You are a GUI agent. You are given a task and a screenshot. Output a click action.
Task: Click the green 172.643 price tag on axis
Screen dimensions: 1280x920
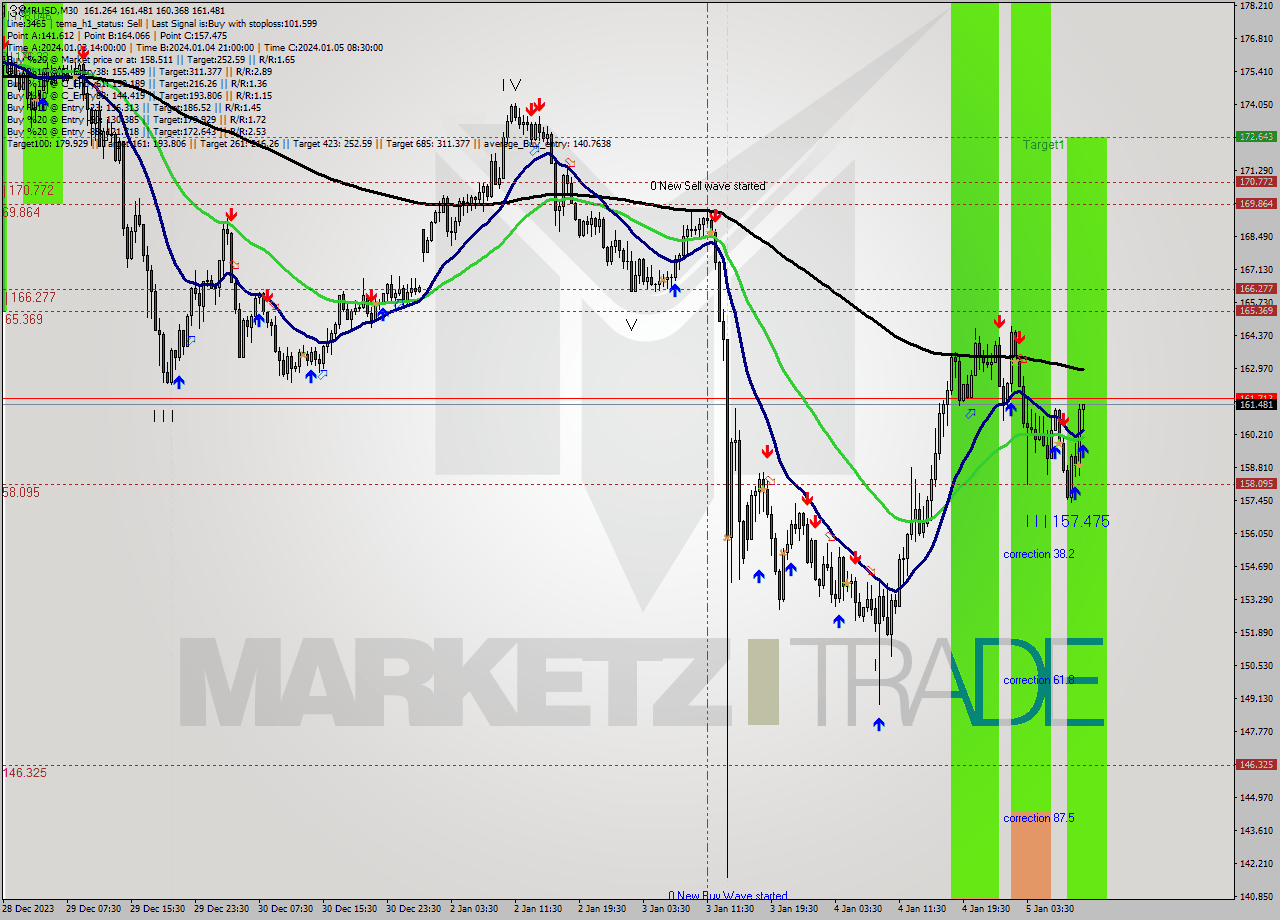[x=1256, y=137]
